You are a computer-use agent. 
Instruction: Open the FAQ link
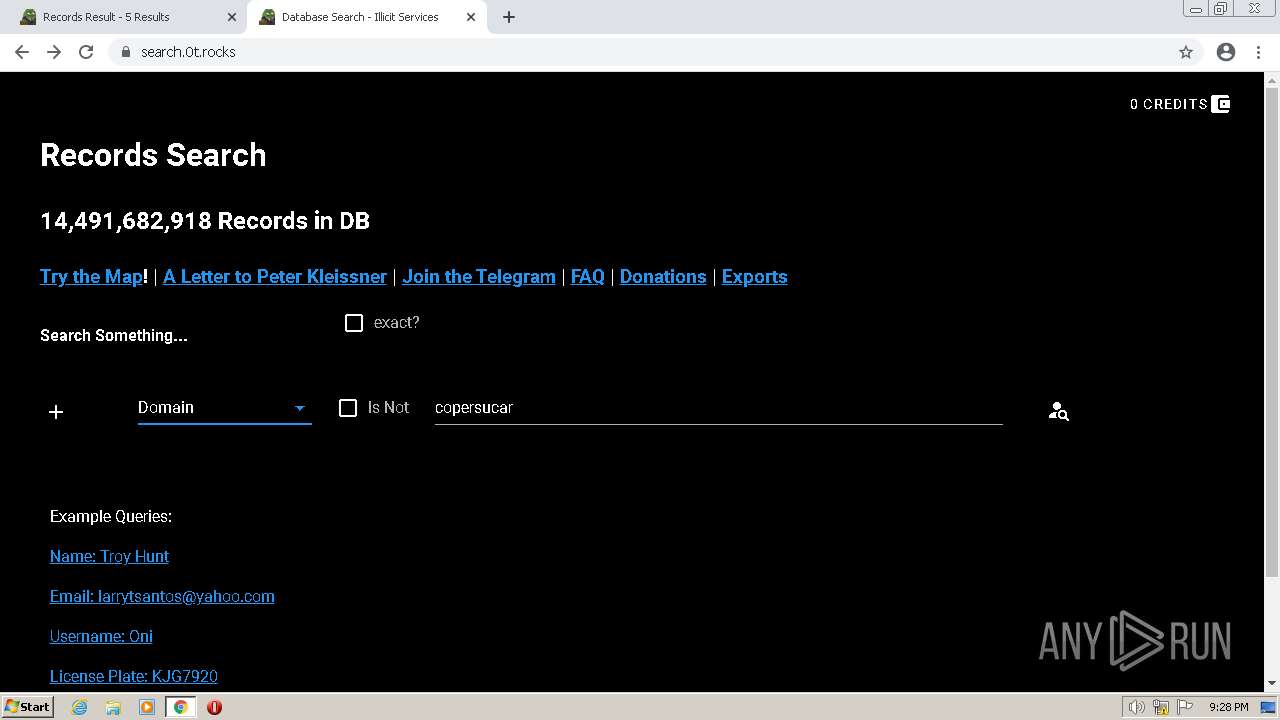click(588, 277)
